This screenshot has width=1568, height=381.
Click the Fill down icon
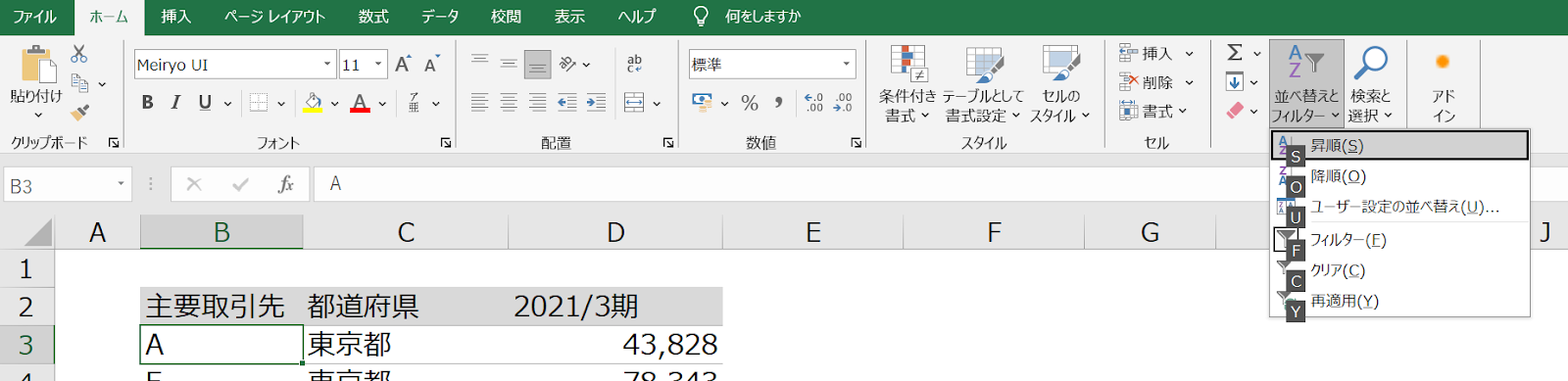(x=1235, y=82)
